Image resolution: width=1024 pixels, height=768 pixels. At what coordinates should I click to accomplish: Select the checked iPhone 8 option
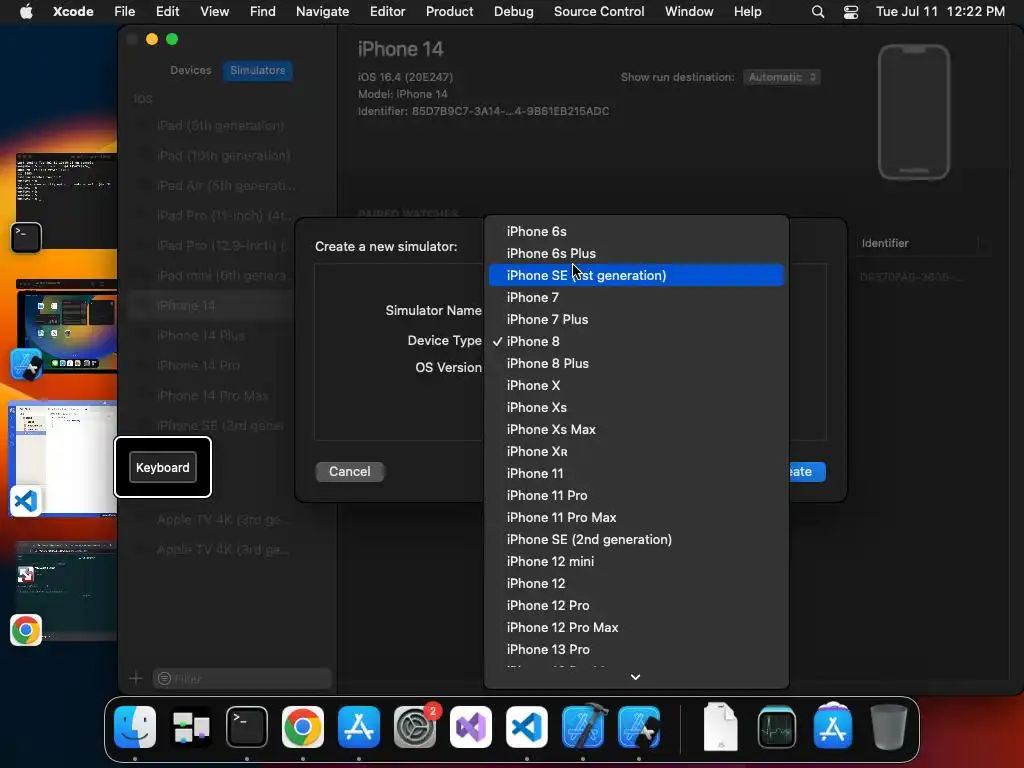click(636, 342)
